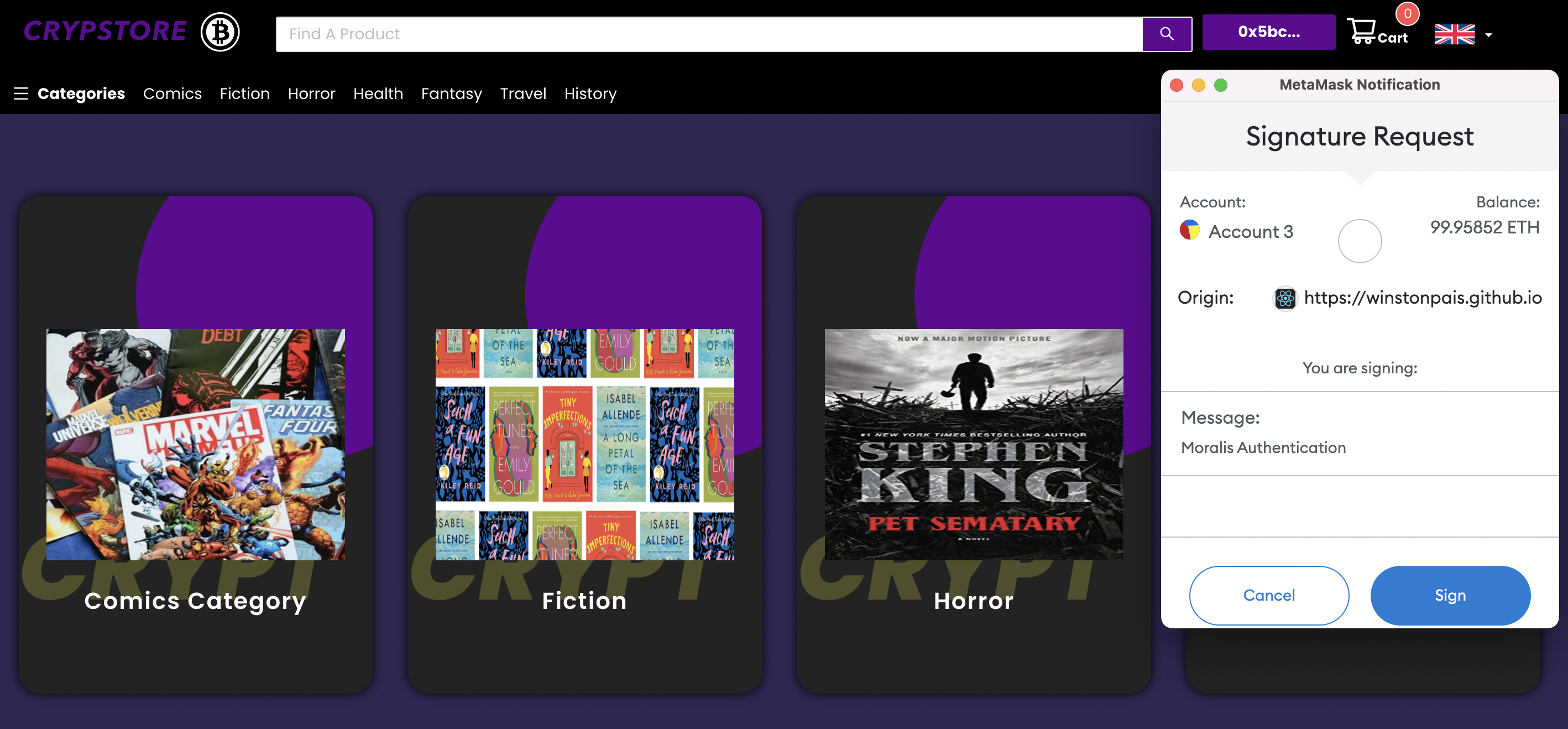Open the Pet Sematary book cover

coord(973,444)
